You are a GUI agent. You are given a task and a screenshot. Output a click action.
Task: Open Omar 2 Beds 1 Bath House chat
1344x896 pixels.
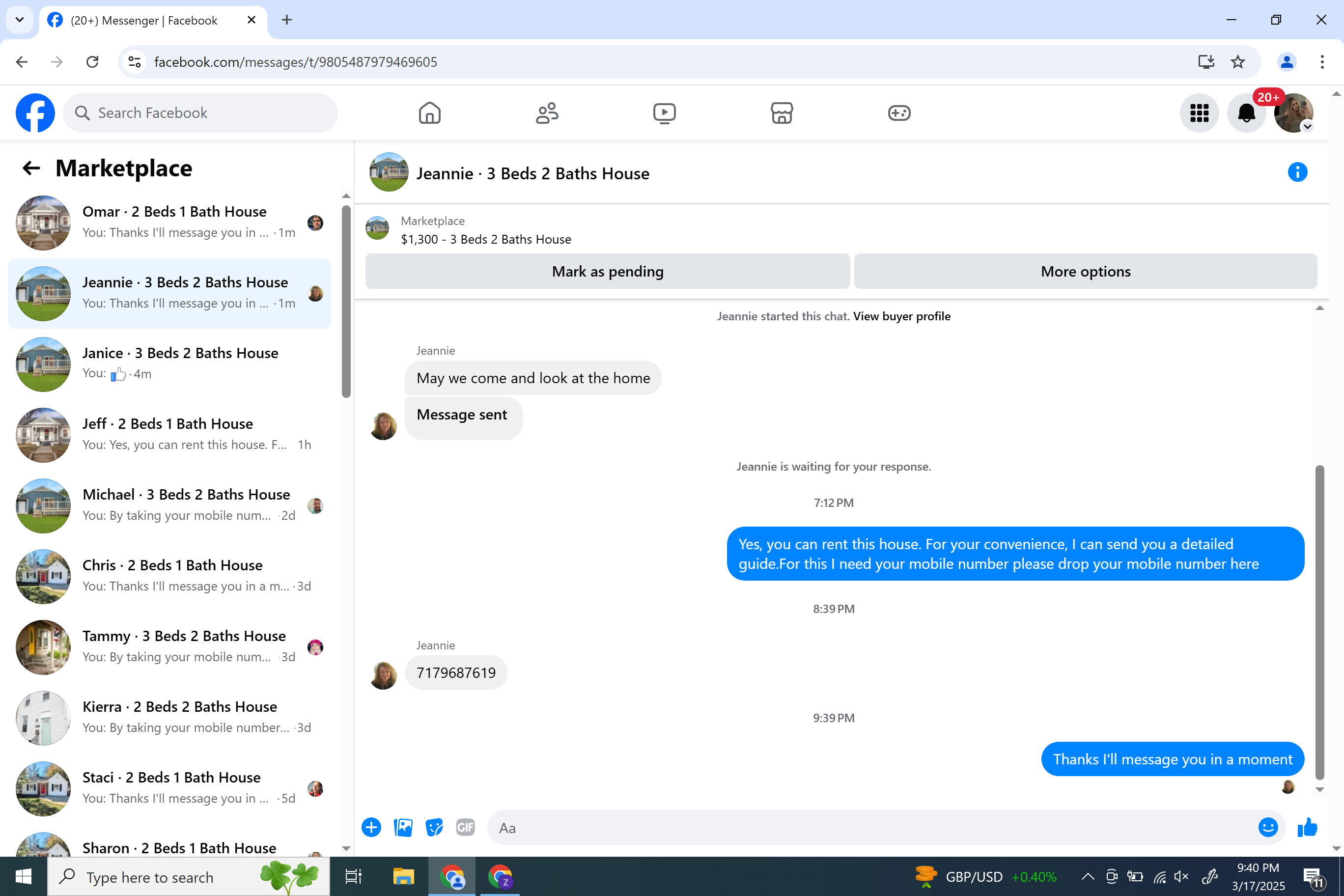[x=169, y=223]
